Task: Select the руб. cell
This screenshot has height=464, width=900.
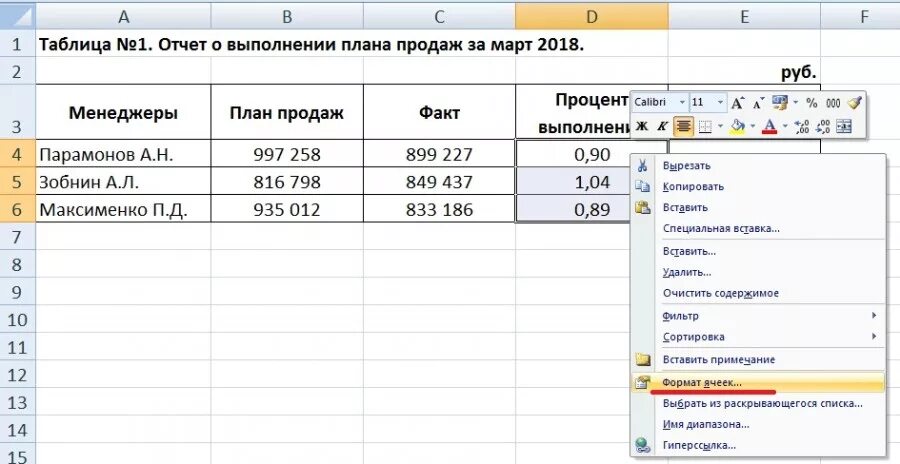Action: [x=744, y=72]
